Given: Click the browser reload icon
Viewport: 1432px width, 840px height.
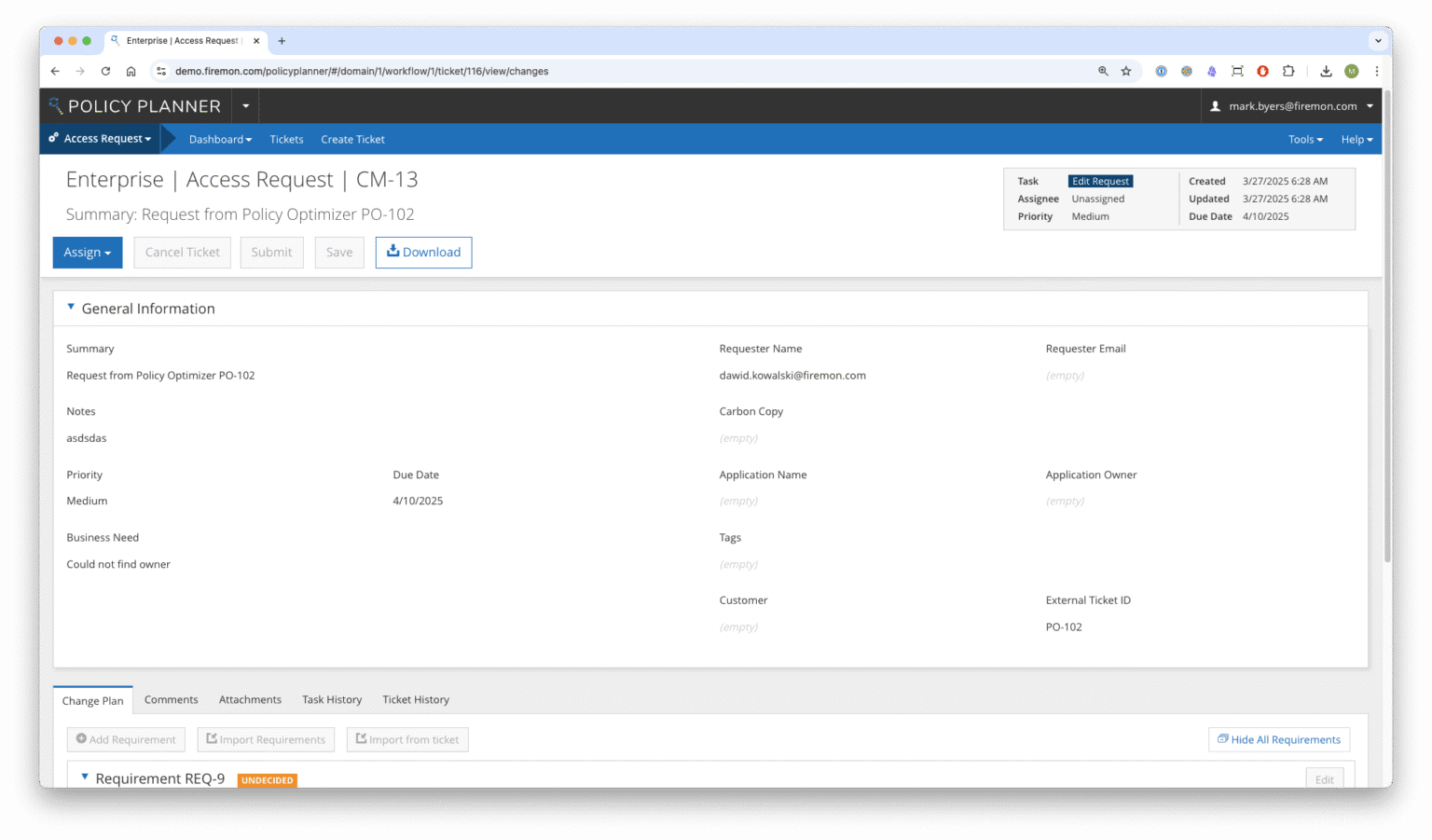Looking at the screenshot, I should (x=105, y=71).
